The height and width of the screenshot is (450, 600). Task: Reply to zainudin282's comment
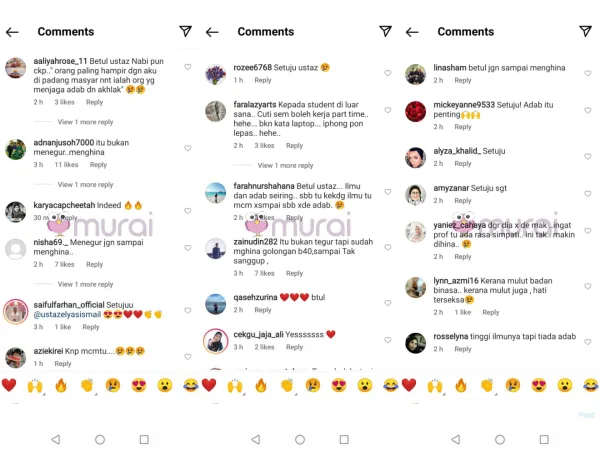pos(294,273)
